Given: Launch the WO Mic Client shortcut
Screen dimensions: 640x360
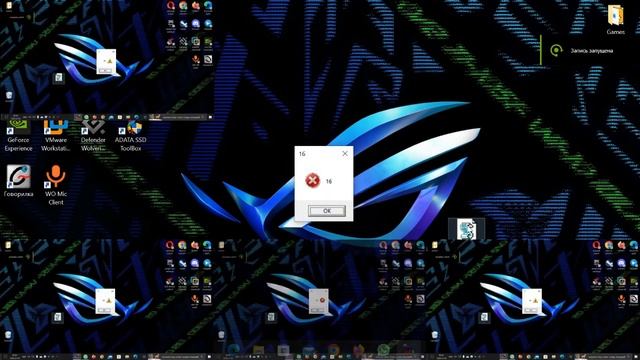Looking at the screenshot, I should 56,185.
